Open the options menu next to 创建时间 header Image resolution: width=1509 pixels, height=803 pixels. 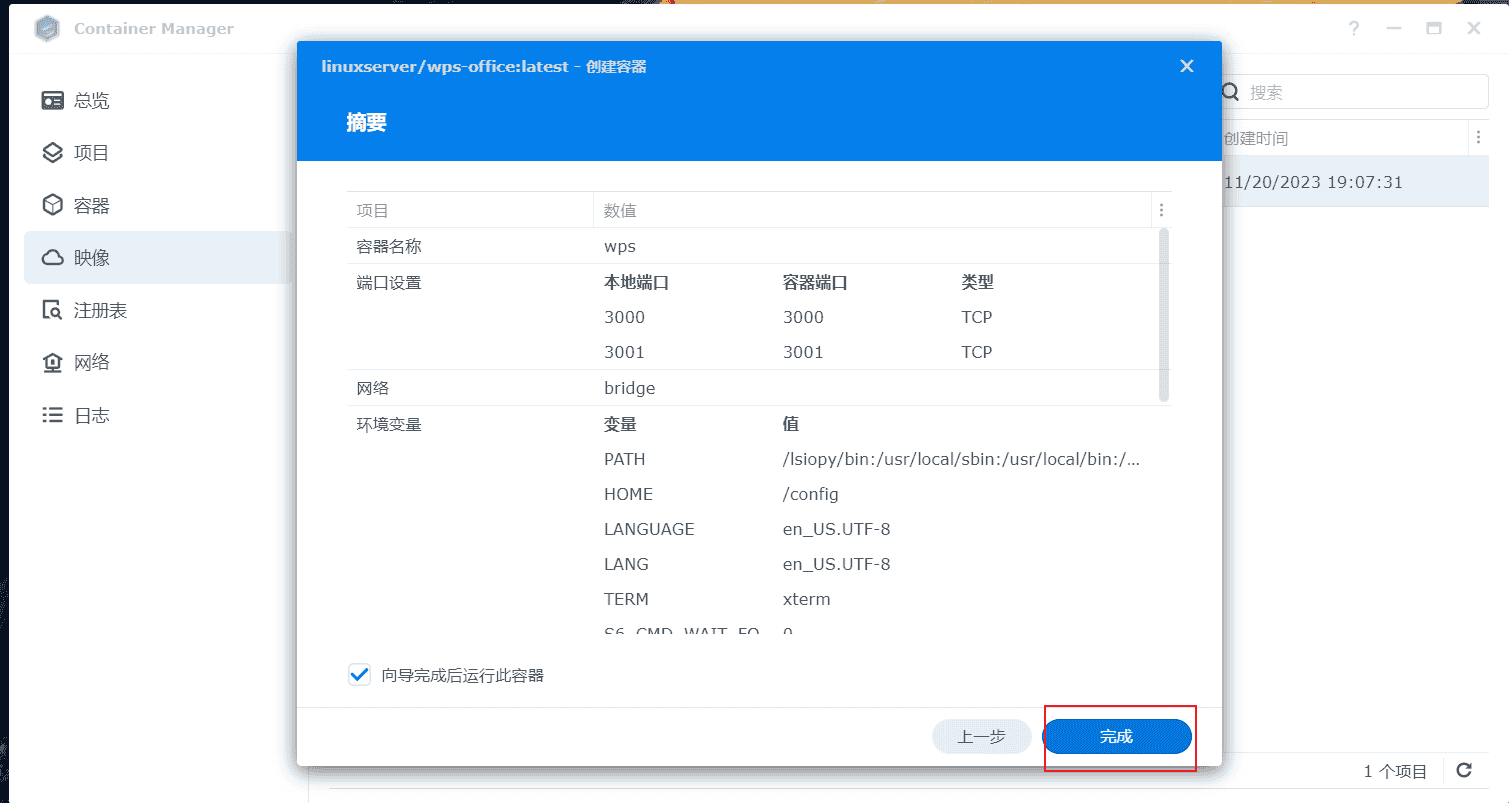tap(1479, 137)
